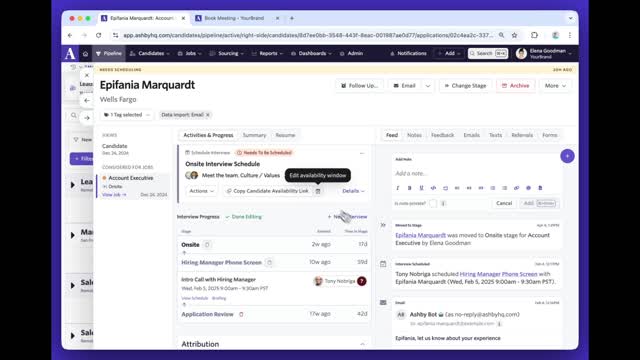
Task: Open the Feedback tab
Action: [442, 135]
